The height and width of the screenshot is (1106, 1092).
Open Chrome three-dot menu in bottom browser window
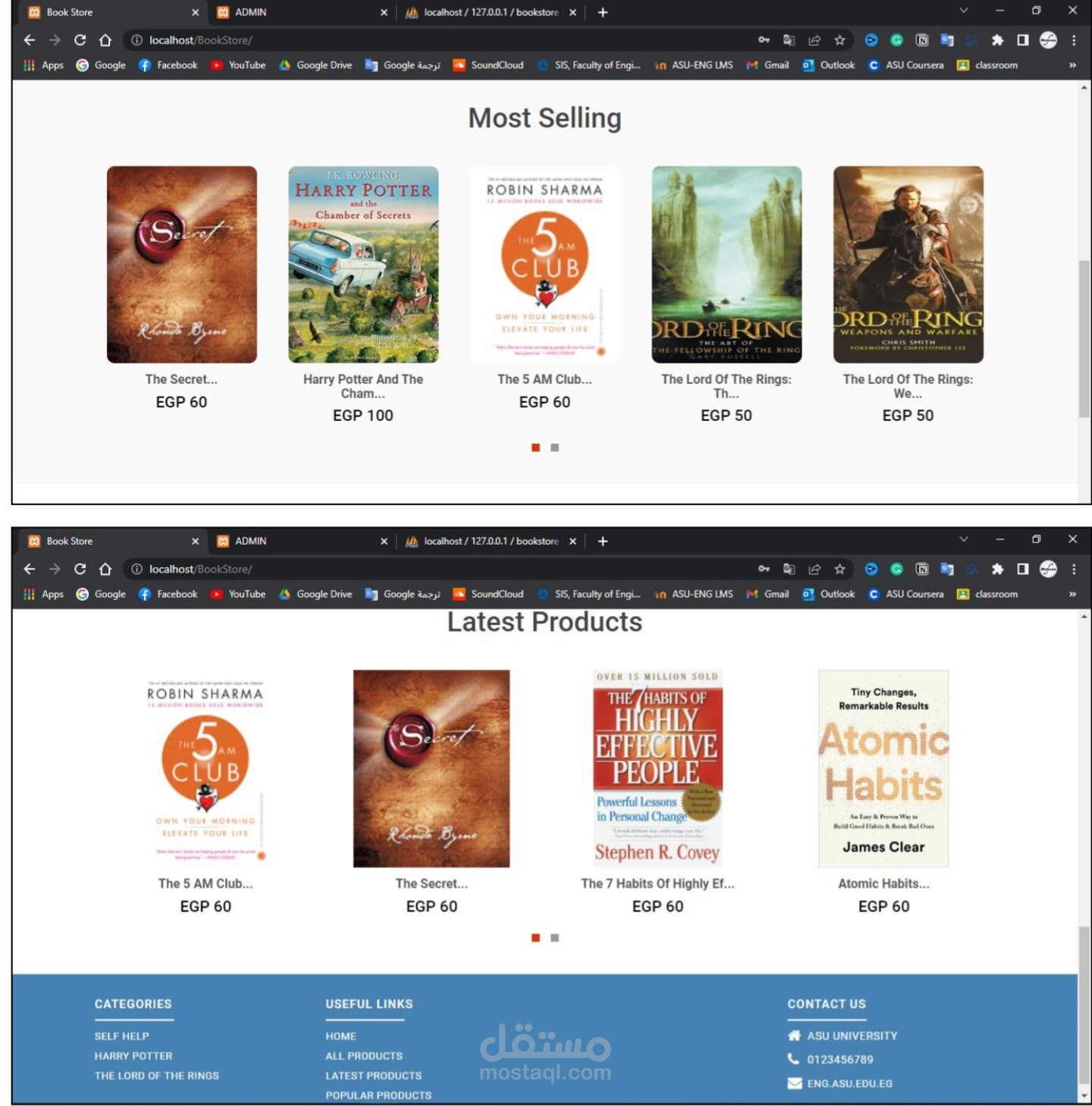(1074, 569)
